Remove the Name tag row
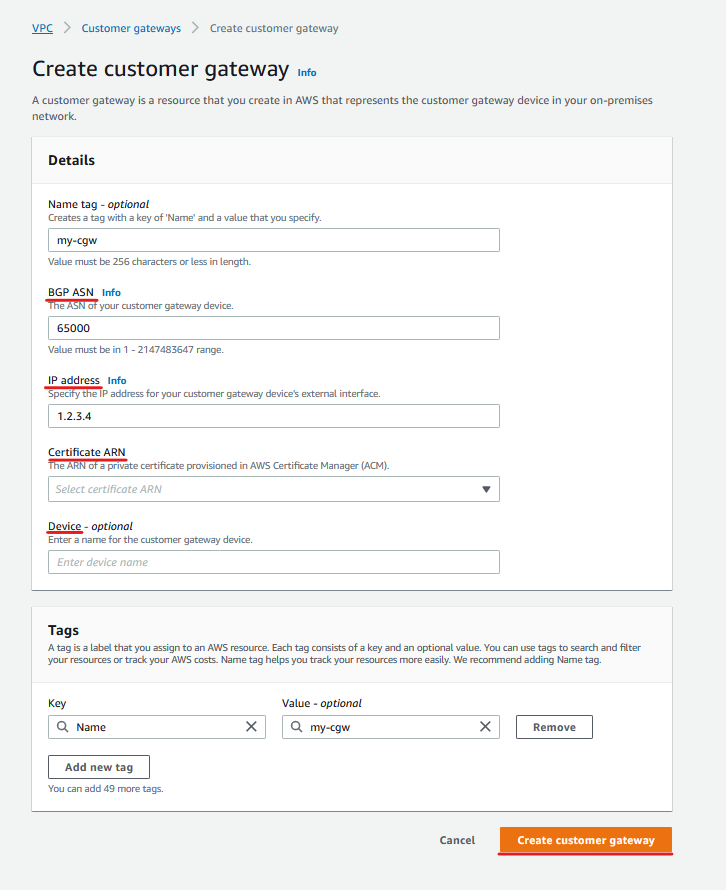Image resolution: width=726 pixels, height=890 pixels. pyautogui.click(x=554, y=727)
